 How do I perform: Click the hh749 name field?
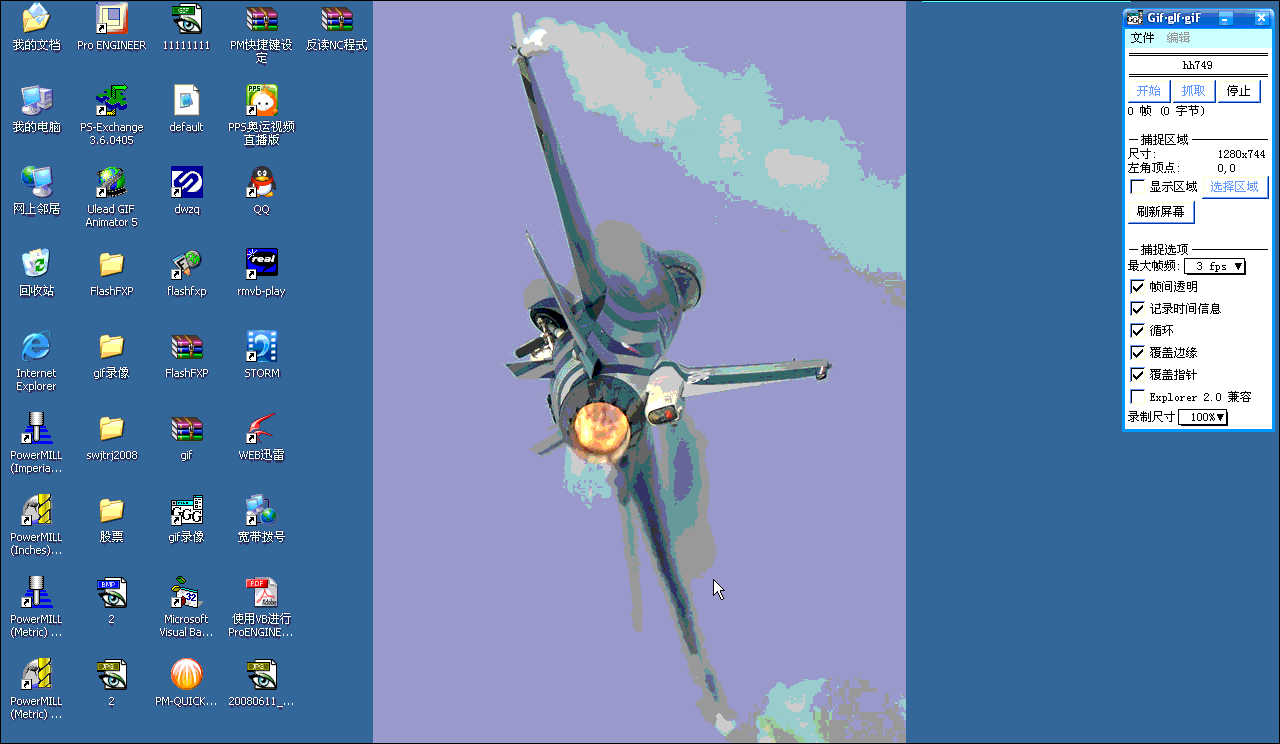1198,65
